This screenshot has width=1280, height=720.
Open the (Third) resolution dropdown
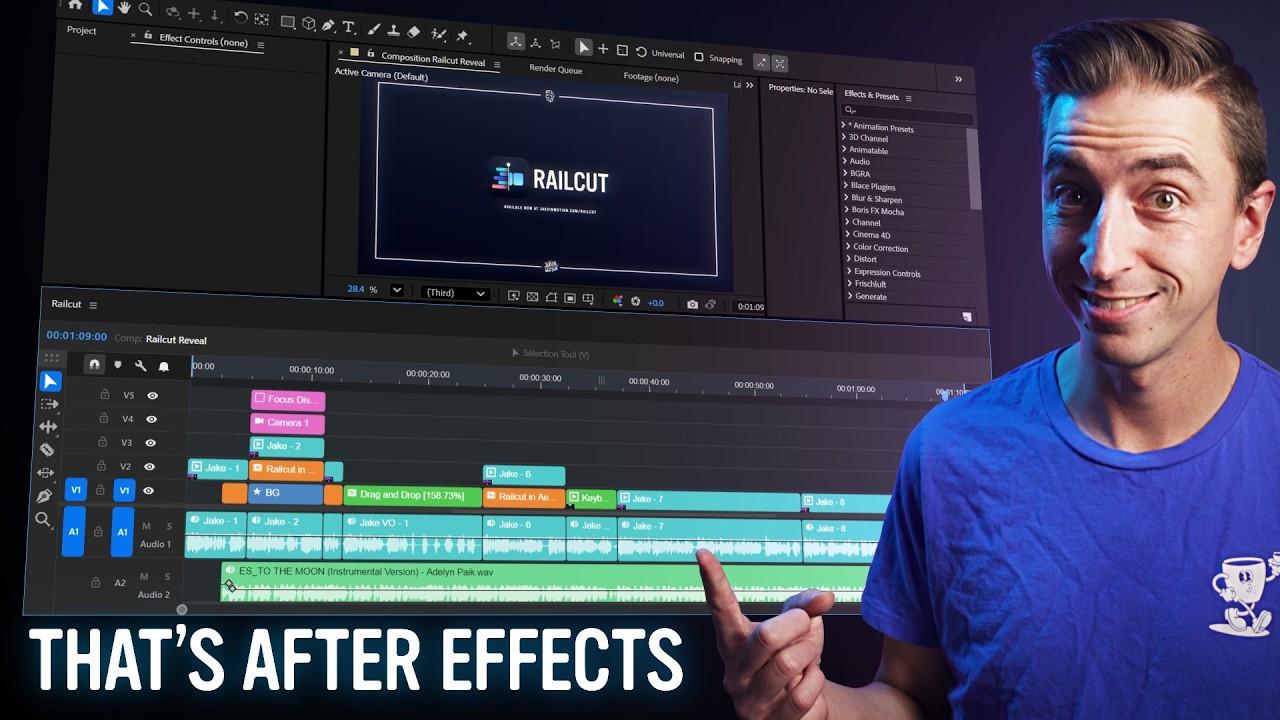455,293
